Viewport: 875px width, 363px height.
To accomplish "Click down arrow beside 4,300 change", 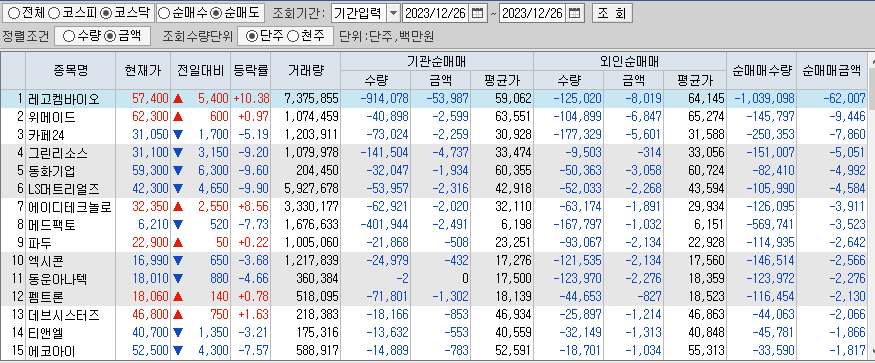I will pos(178,351).
